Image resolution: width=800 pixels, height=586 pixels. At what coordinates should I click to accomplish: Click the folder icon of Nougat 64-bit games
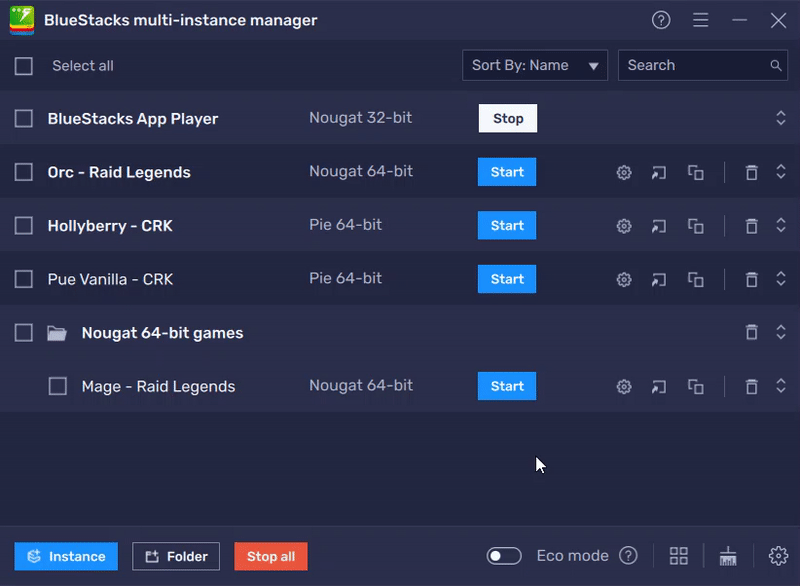tap(57, 333)
